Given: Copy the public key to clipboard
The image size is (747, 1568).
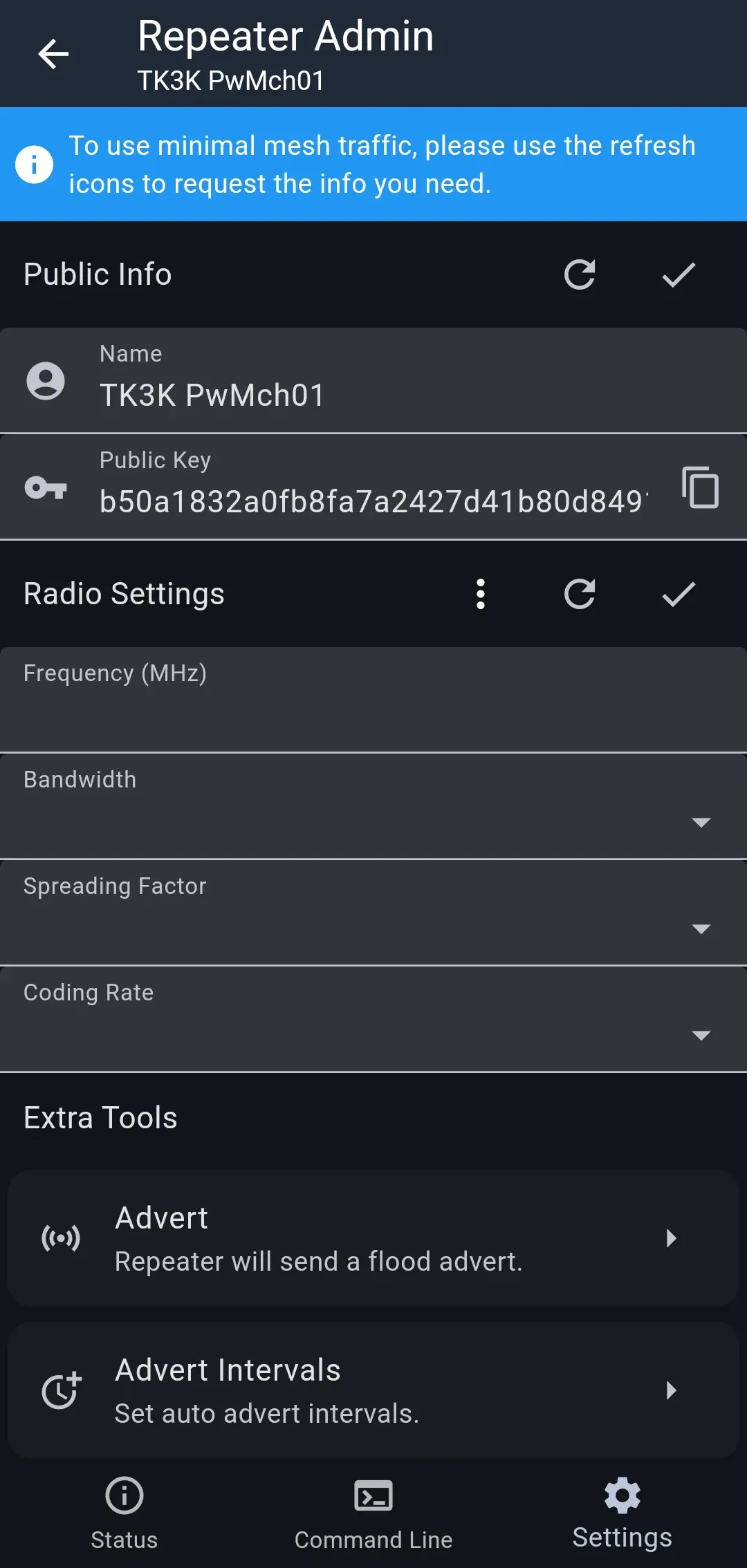Looking at the screenshot, I should pyautogui.click(x=700, y=487).
